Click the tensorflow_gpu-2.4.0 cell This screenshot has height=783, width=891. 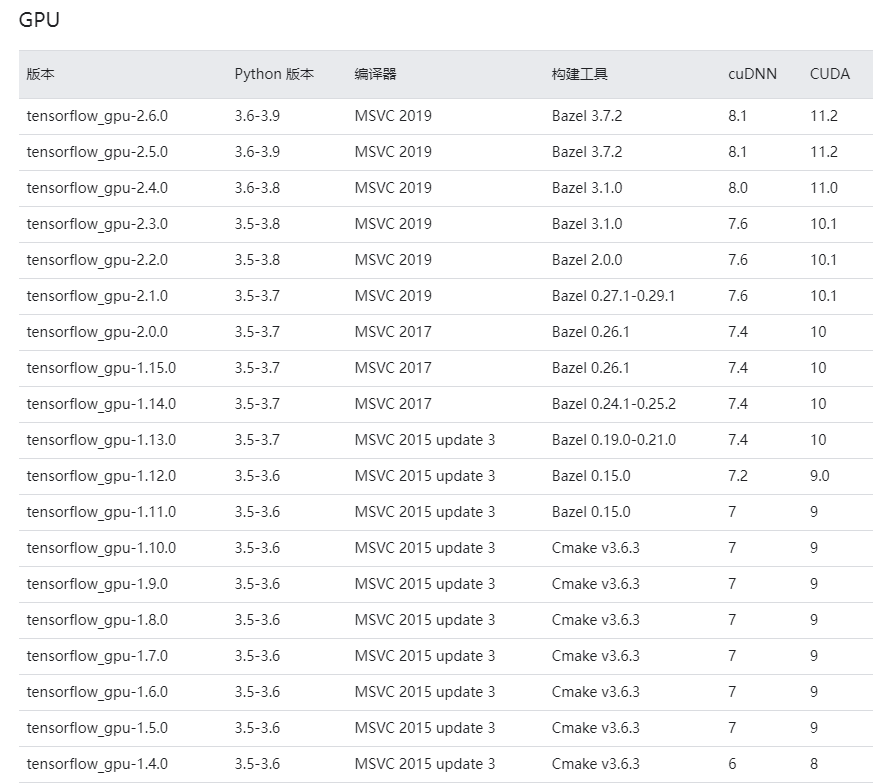coord(97,188)
